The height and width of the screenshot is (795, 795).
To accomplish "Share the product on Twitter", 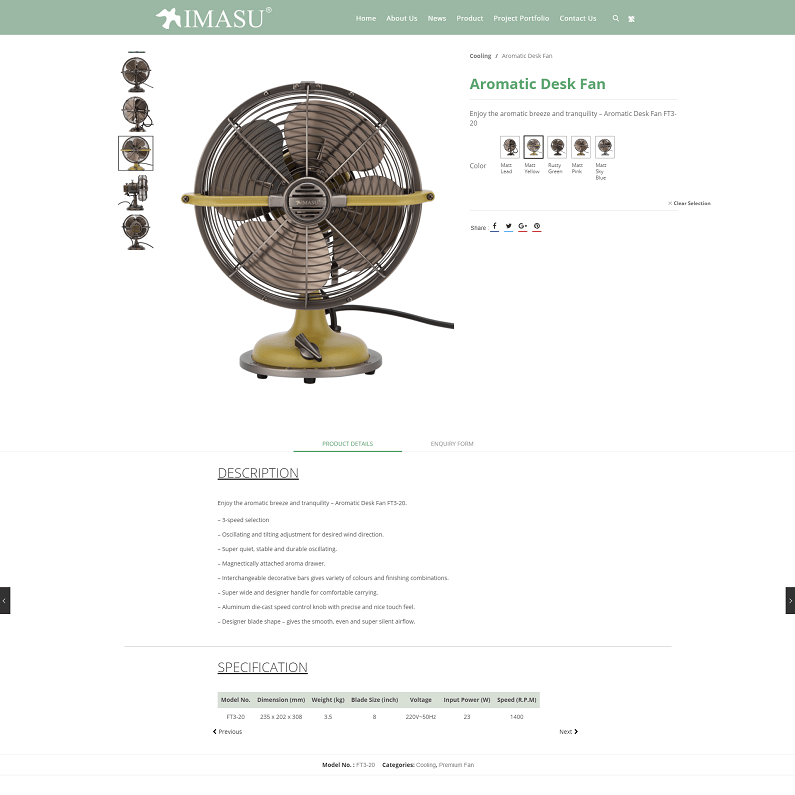I will (509, 226).
